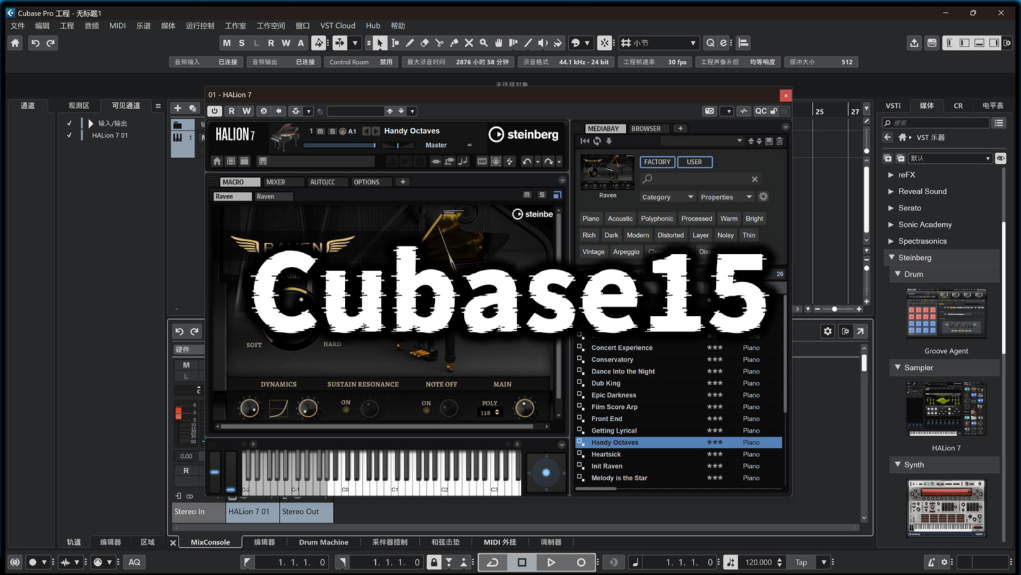
Task: Click the Play transport button
Action: tap(551, 562)
